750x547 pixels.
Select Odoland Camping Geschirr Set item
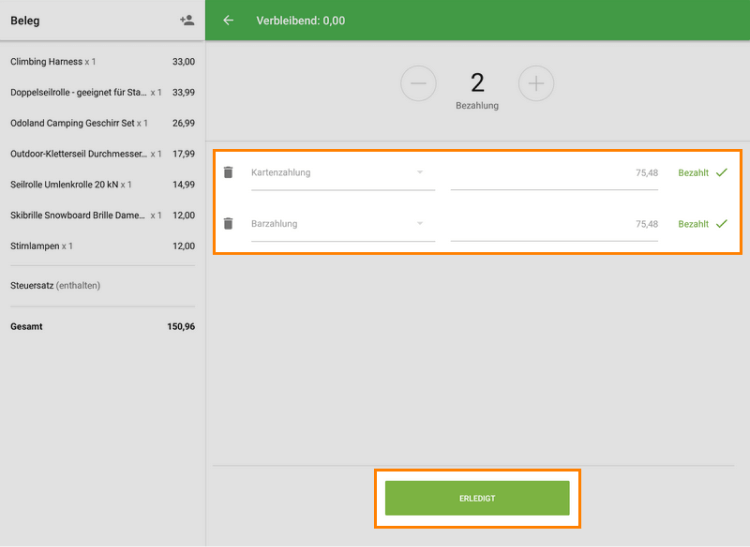coord(102,124)
